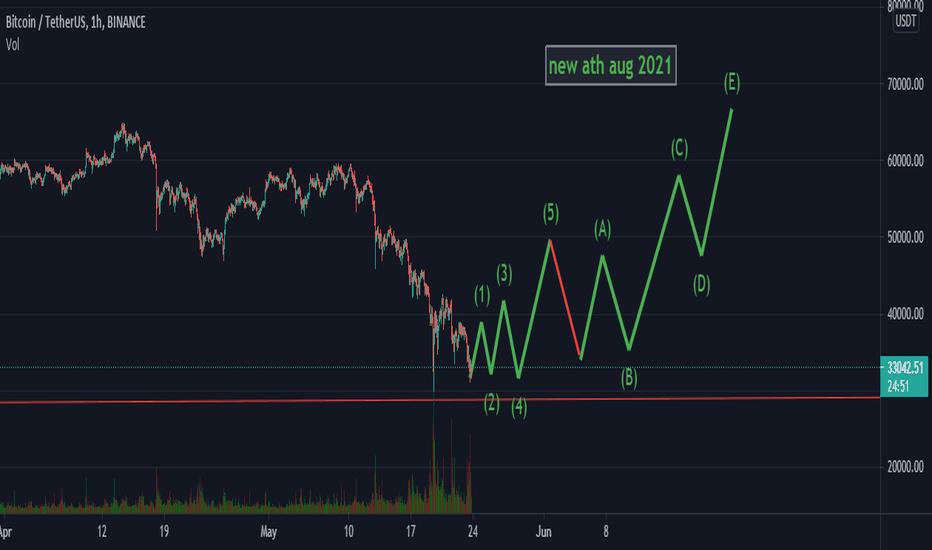Click the 8 date axis label

point(606,532)
